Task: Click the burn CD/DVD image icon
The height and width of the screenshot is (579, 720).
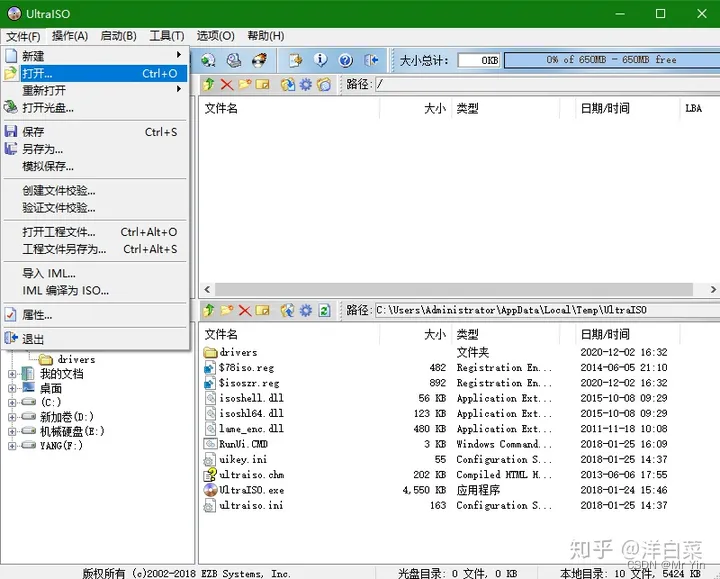Action: click(259, 60)
